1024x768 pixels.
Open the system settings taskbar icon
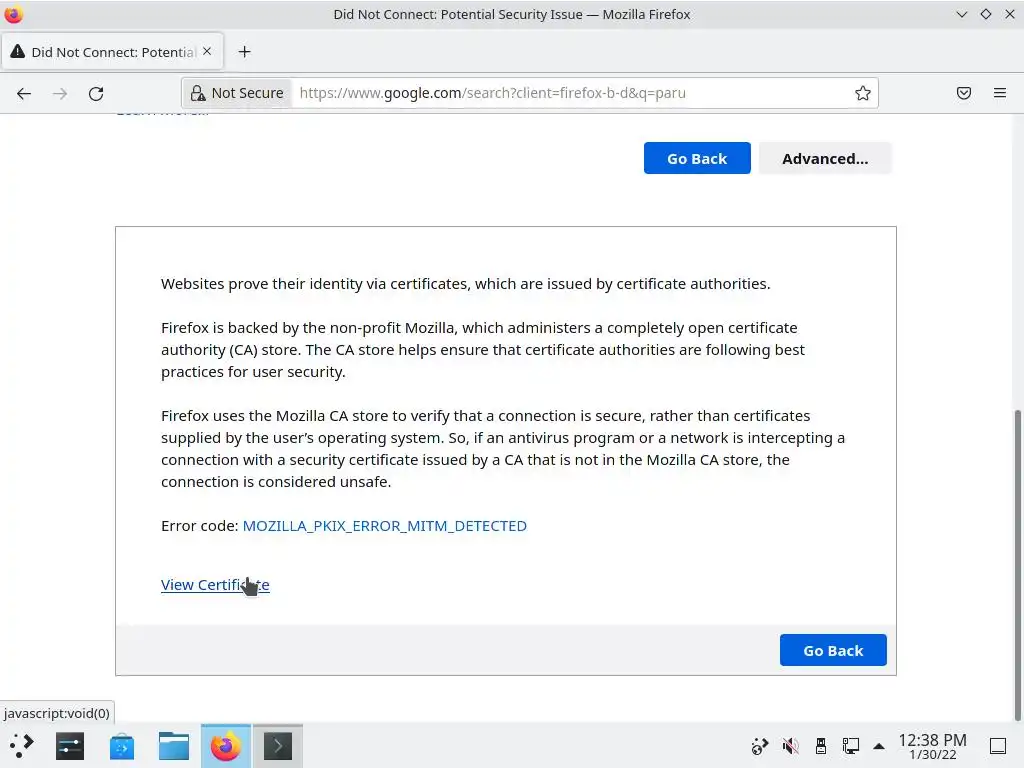point(70,746)
